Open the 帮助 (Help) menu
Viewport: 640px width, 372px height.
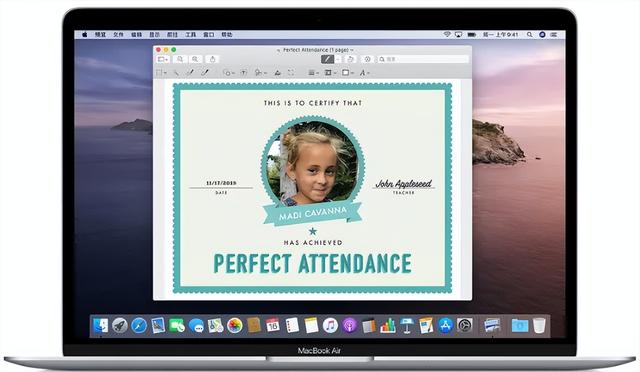coord(227,35)
